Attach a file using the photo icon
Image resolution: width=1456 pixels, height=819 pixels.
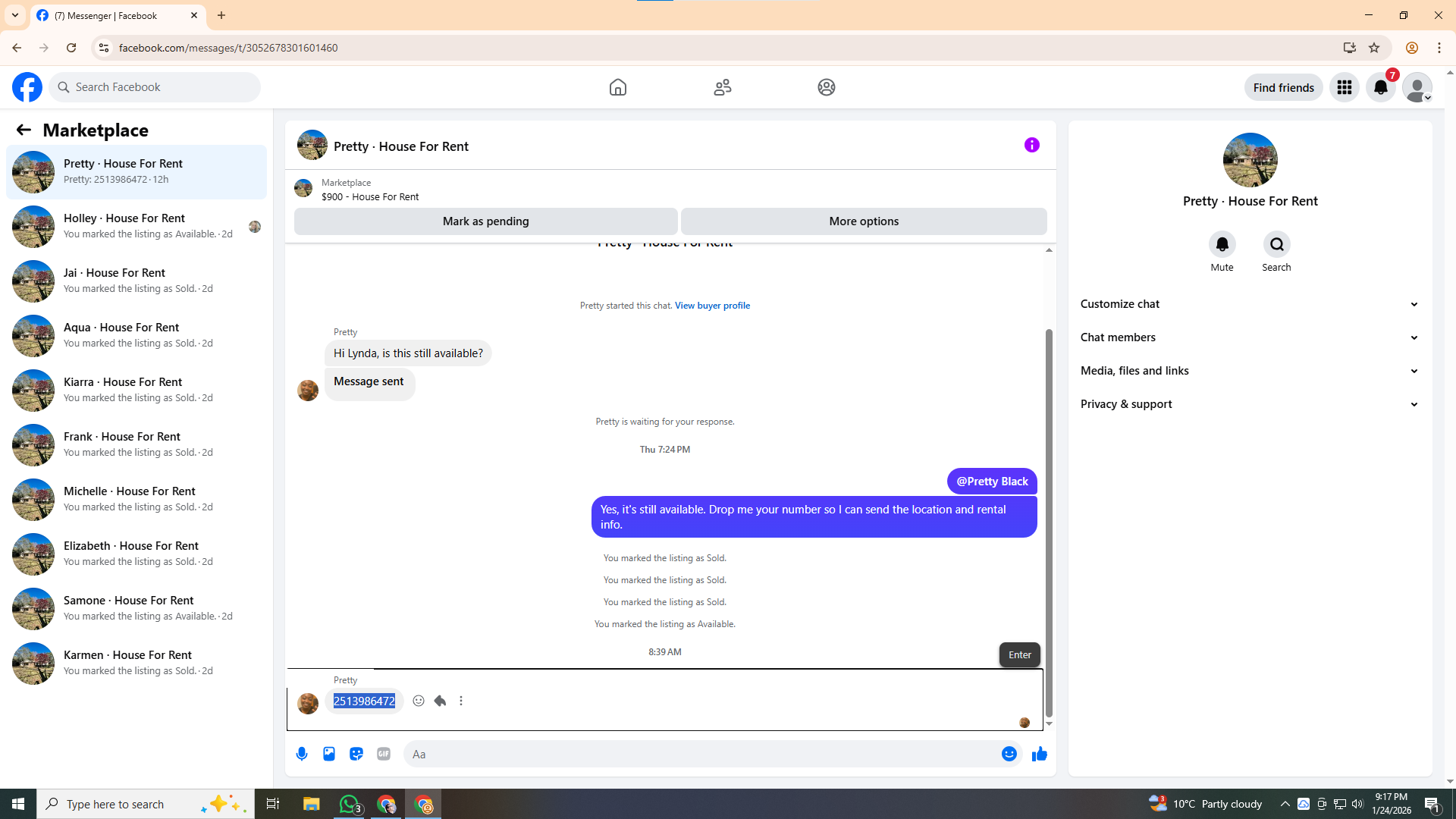coord(329,754)
